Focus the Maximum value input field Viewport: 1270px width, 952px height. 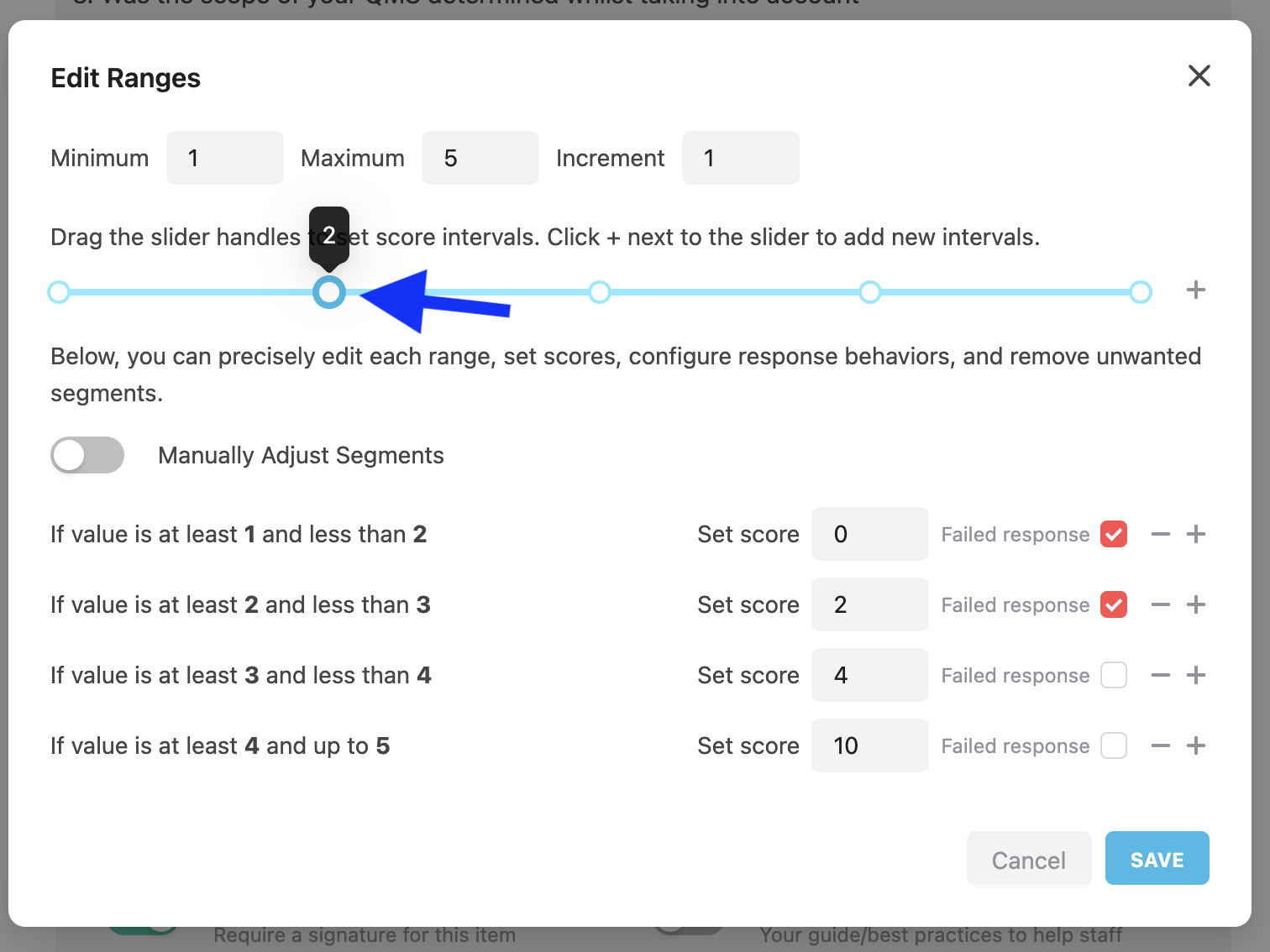(480, 158)
